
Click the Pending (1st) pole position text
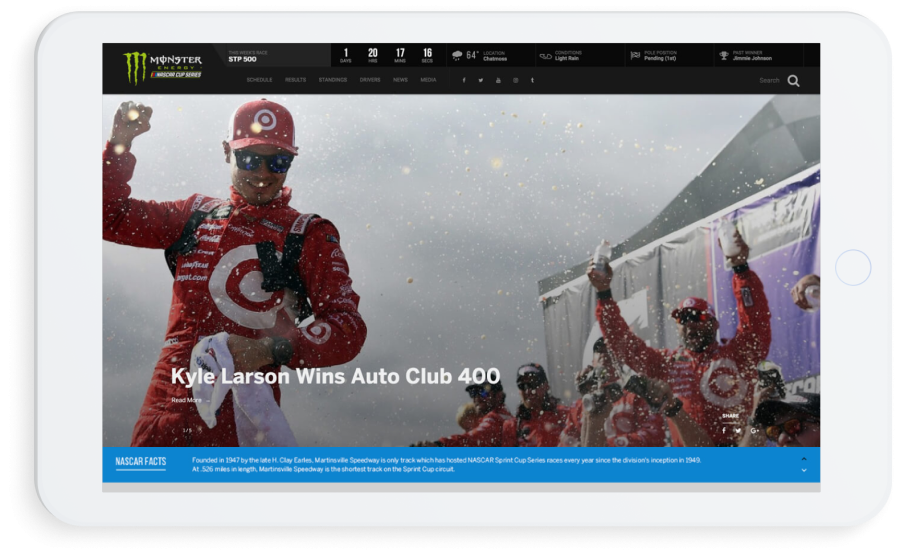coord(660,59)
